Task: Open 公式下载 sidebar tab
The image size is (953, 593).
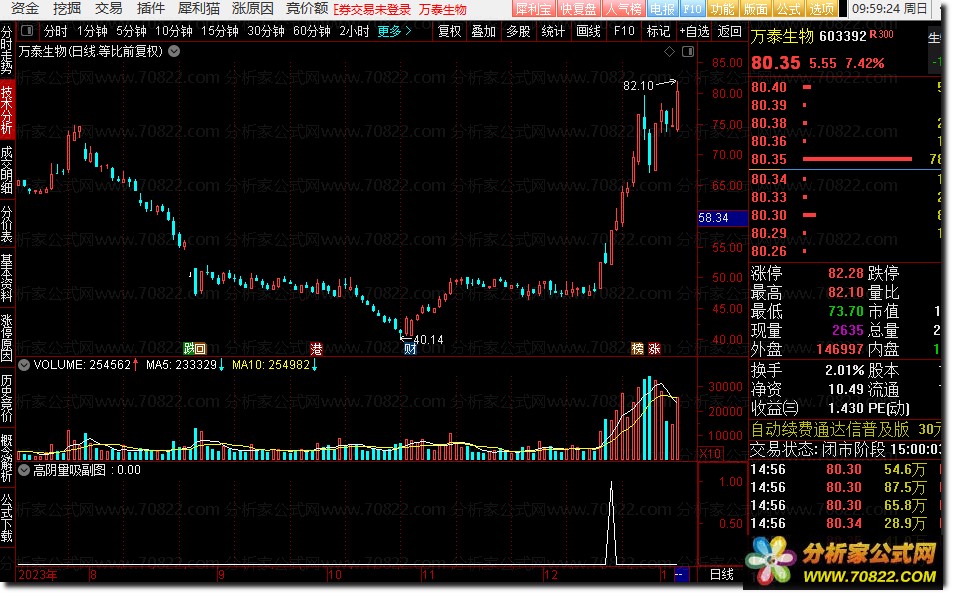Action: pyautogui.click(x=7, y=517)
